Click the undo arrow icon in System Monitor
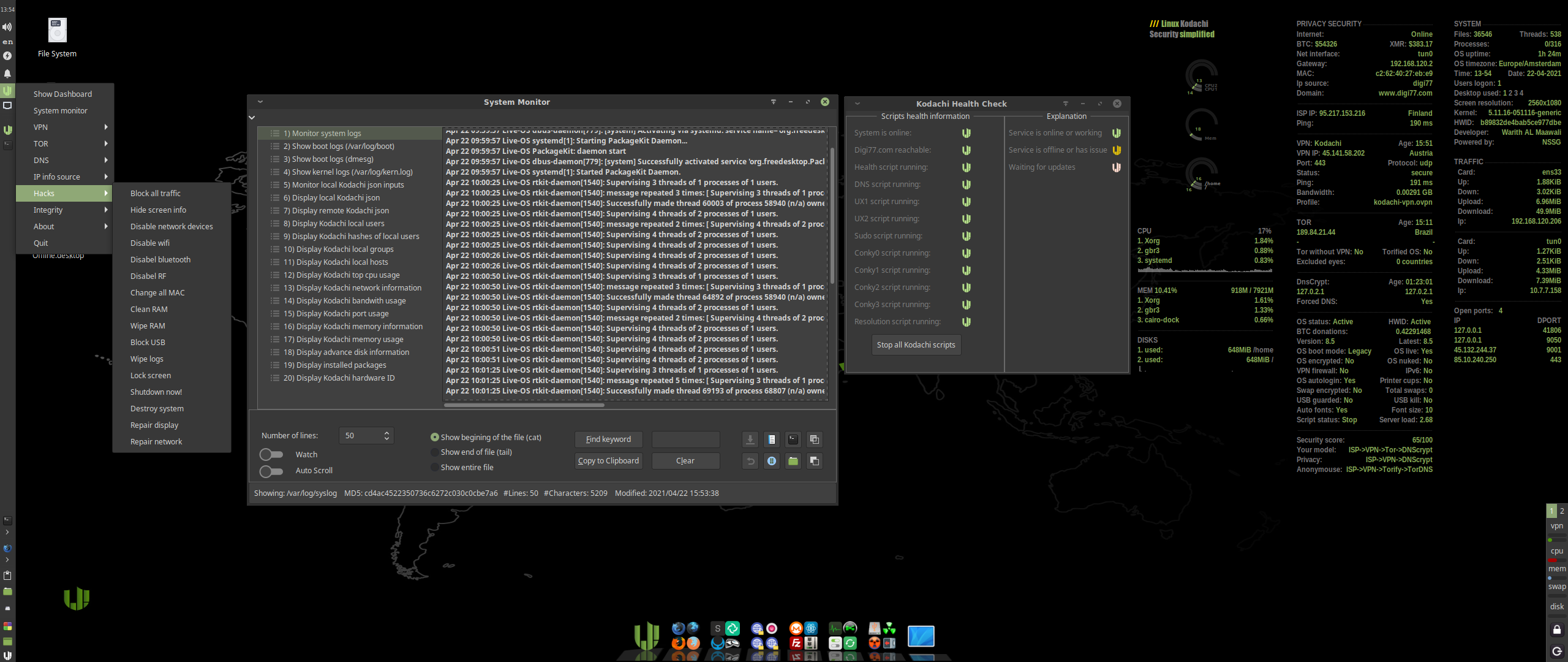Image resolution: width=1568 pixels, height=662 pixels. click(x=750, y=461)
